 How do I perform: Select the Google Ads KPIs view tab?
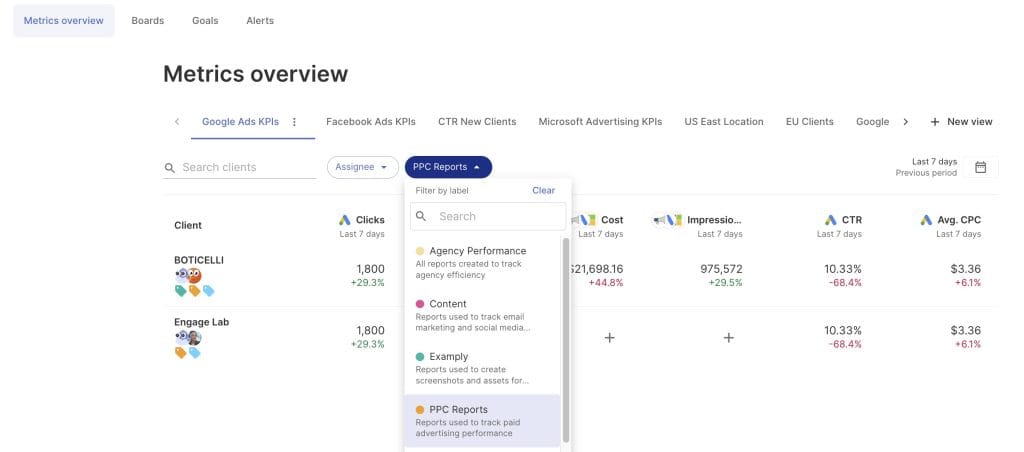[240, 121]
